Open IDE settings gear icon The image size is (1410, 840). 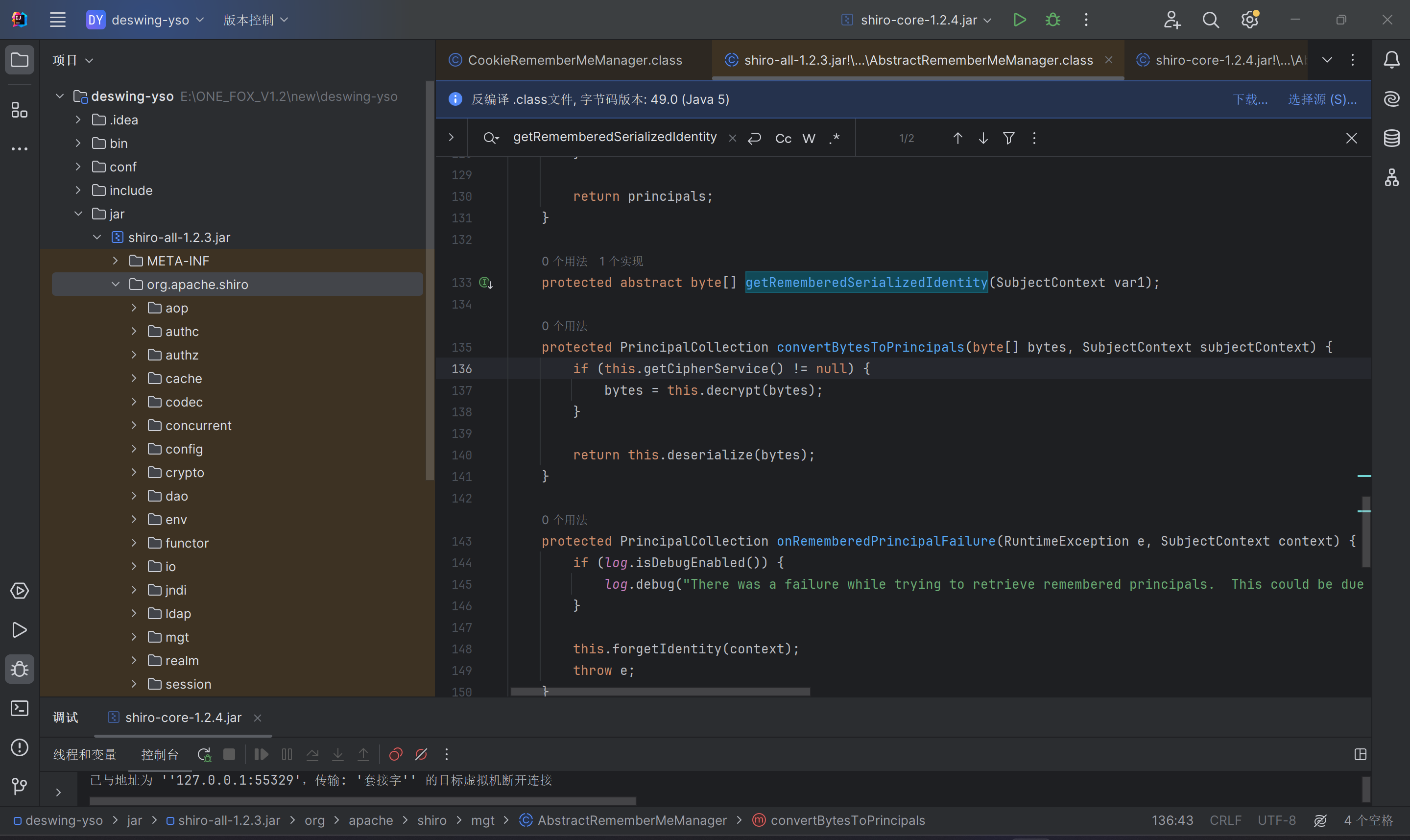tap(1249, 20)
